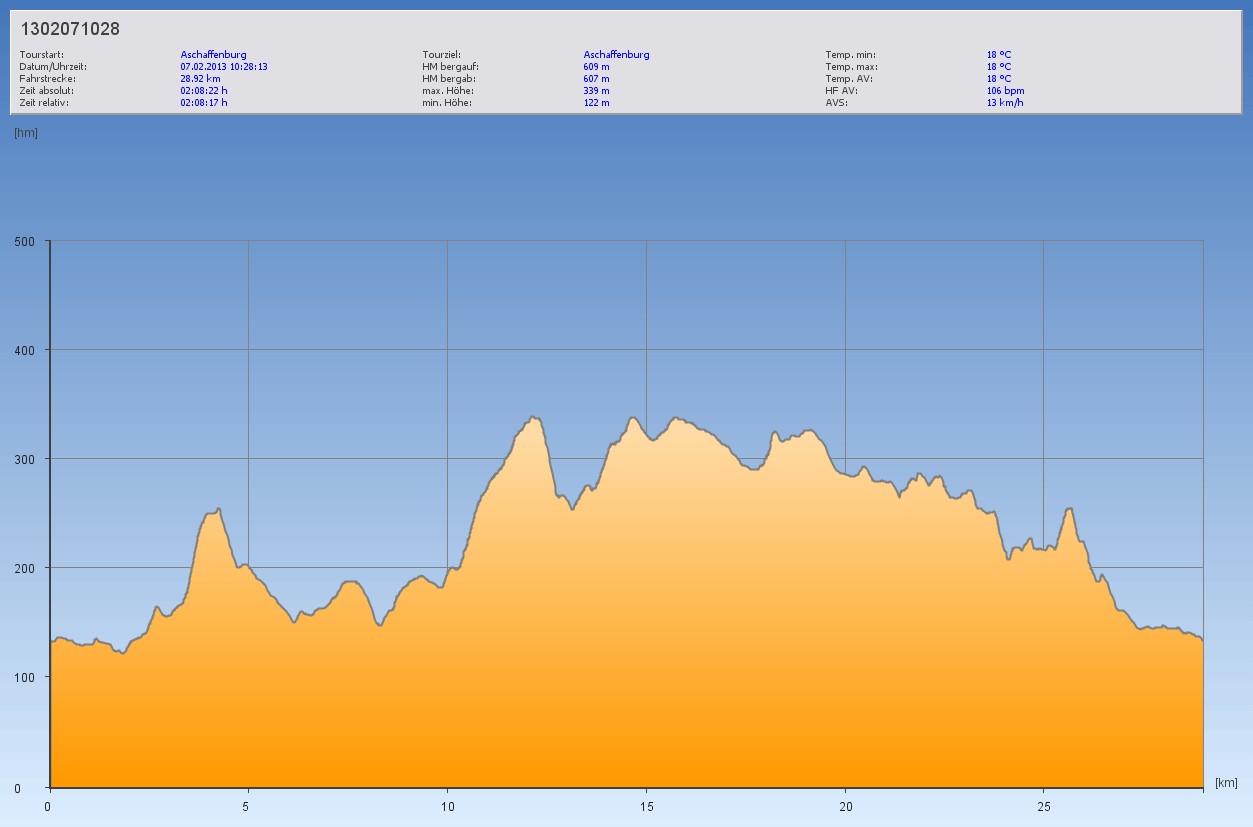Click the AVS value 13 km/h
1253x827 pixels.
(1004, 102)
